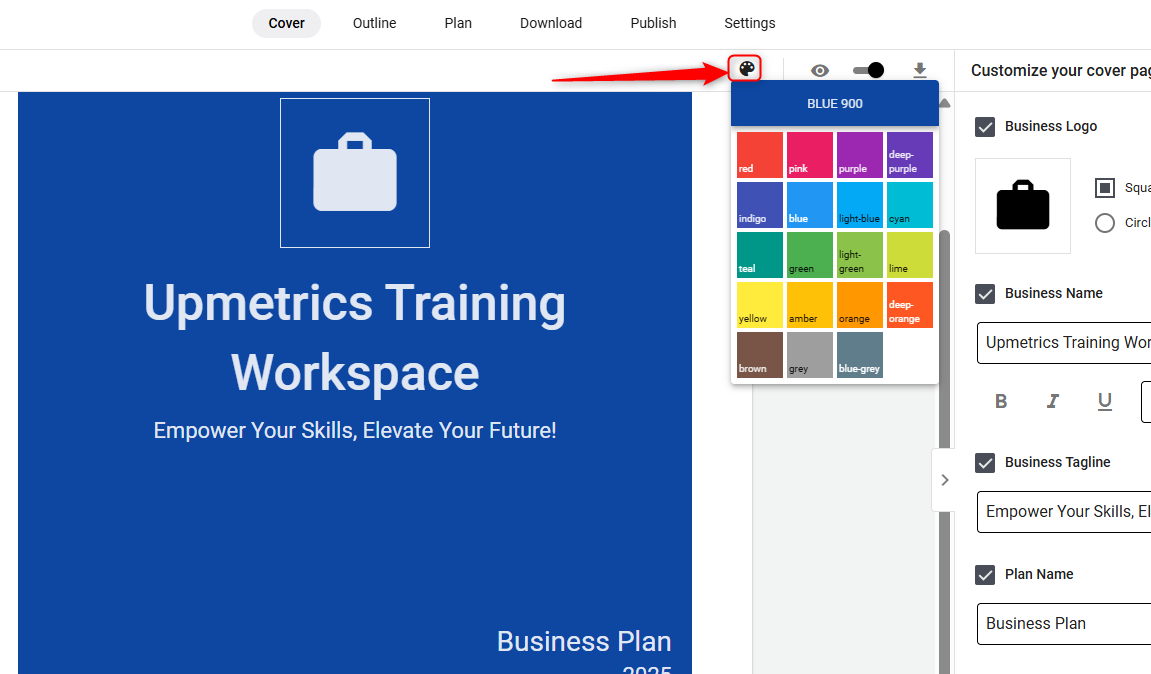Click the download arrow icon in toolbar
This screenshot has height=674, width=1151.
pos(920,70)
